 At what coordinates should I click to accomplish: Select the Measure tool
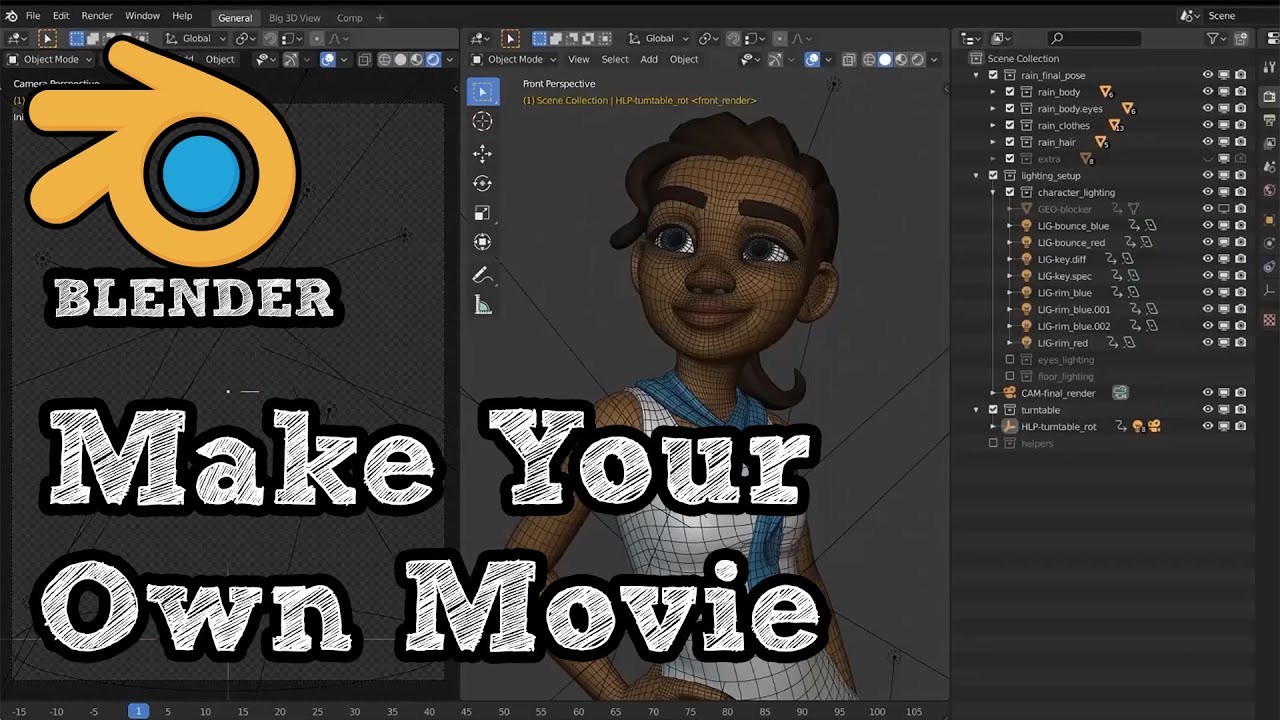coord(482,305)
